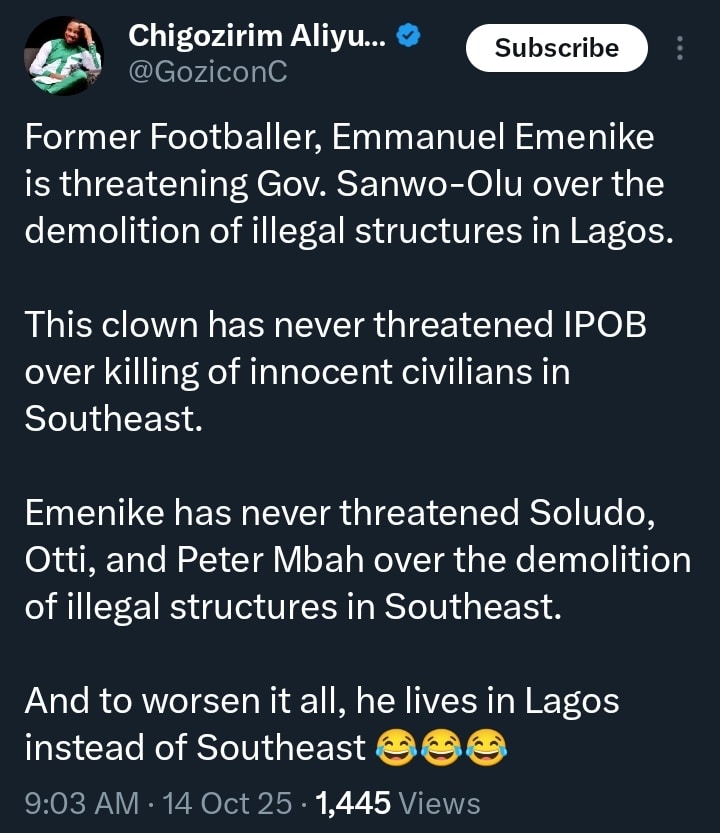Open the three-dot more options menu
This screenshot has width=720, height=833.
(x=681, y=48)
